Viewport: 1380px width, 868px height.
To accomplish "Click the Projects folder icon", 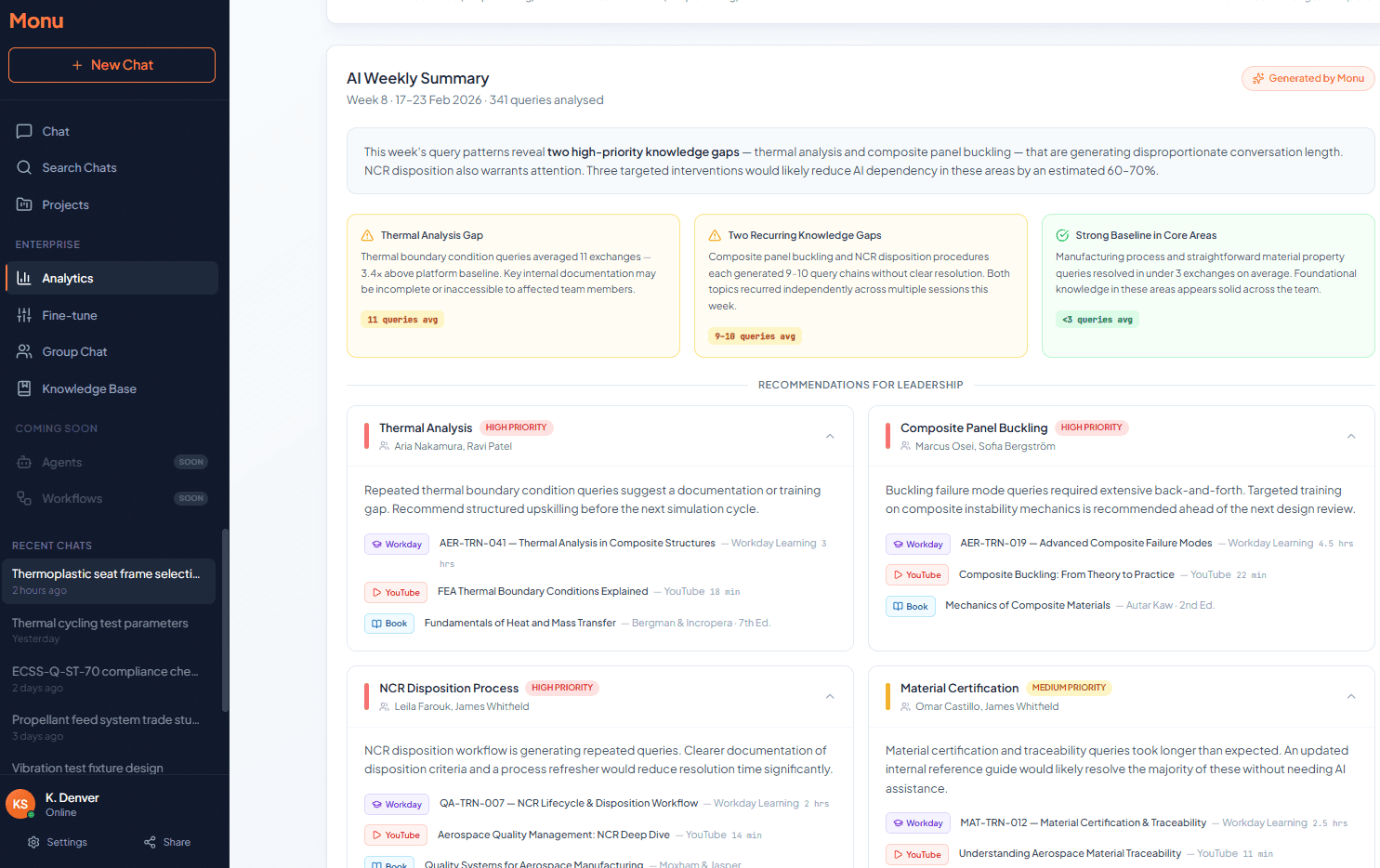I will click(x=24, y=204).
